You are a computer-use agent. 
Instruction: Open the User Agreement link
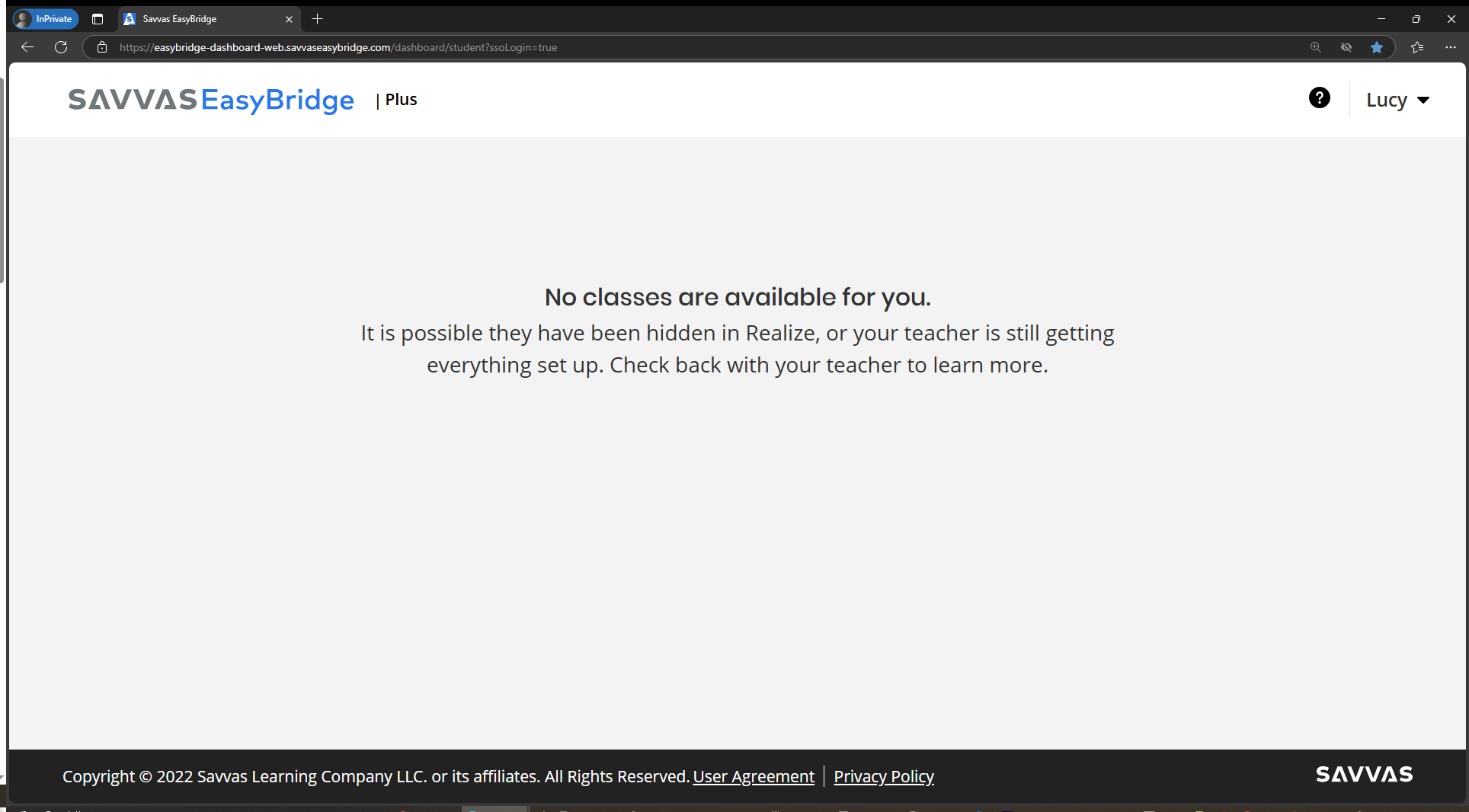(x=753, y=776)
